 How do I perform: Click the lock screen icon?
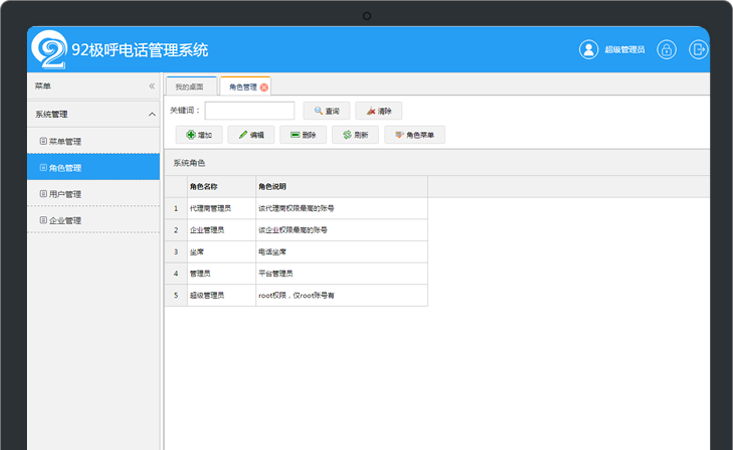click(667, 49)
